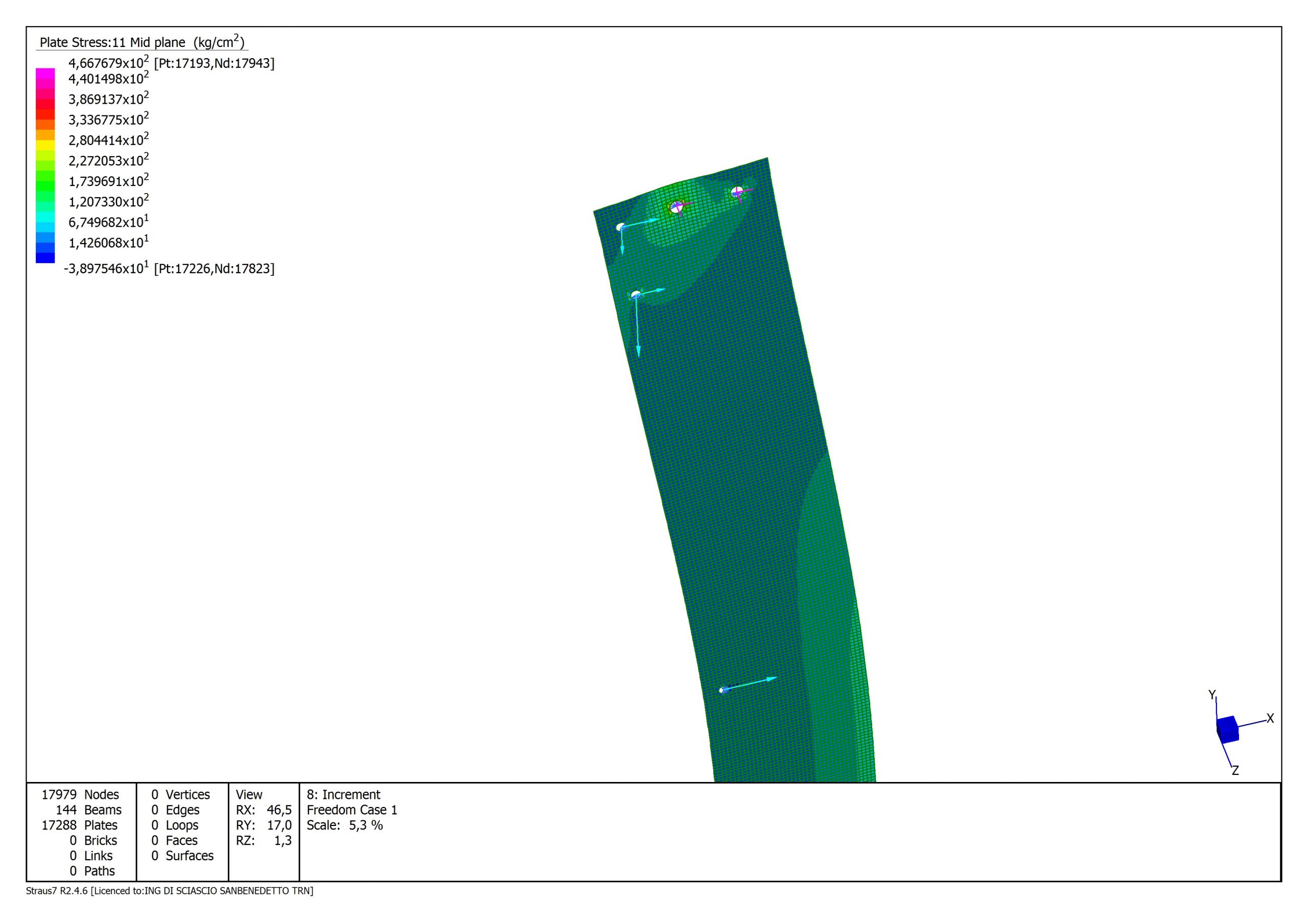Screen dimensions: 1308x924
Task: Click the 3,336775x10² legend value
Action: 109,119
